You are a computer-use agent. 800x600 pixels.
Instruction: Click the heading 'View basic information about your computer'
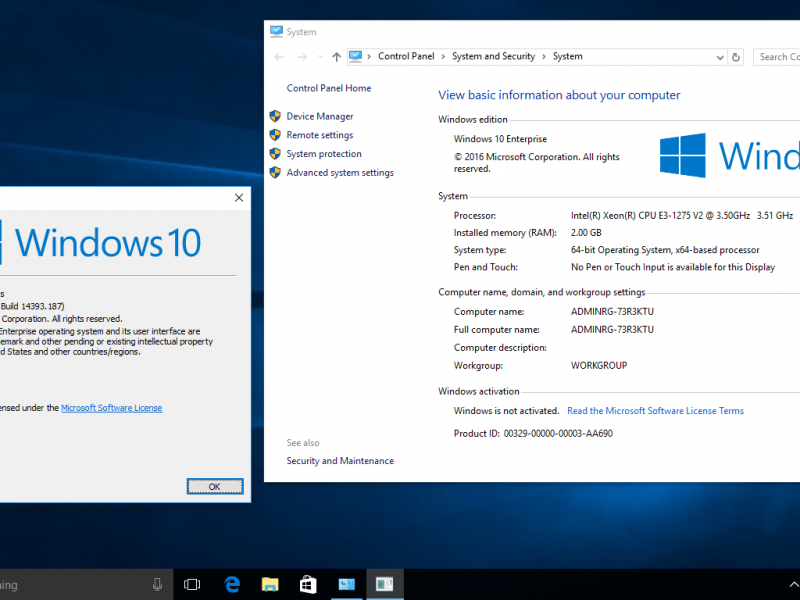tap(559, 95)
